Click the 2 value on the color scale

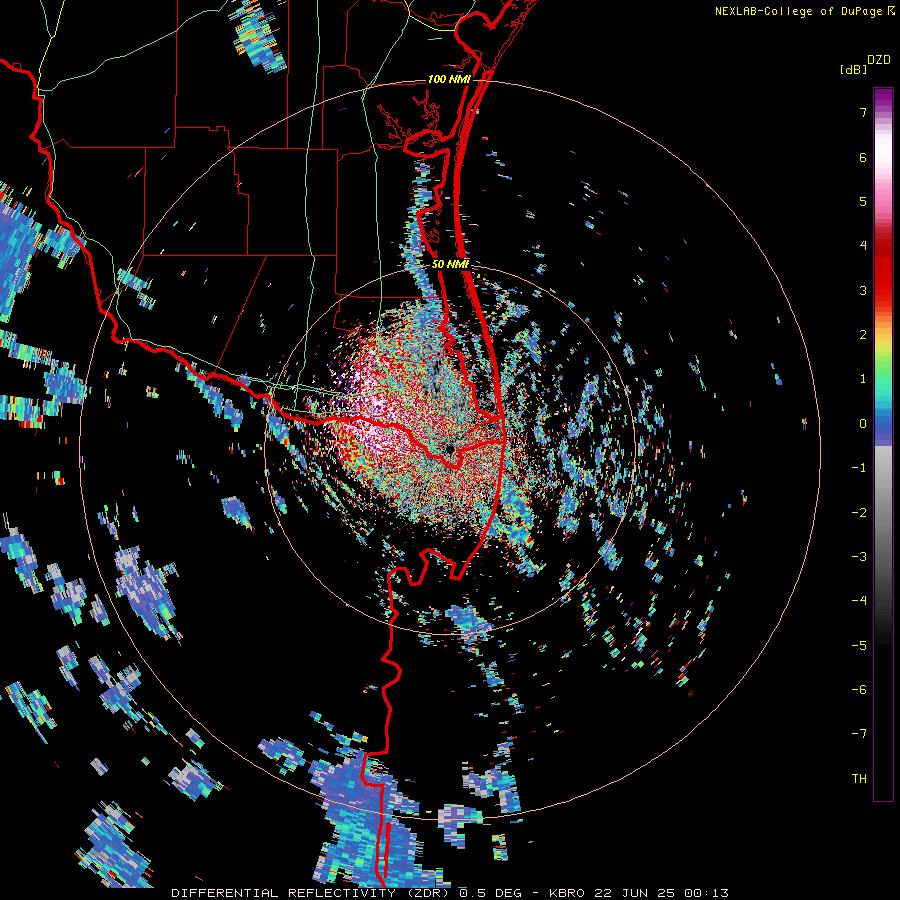point(863,335)
